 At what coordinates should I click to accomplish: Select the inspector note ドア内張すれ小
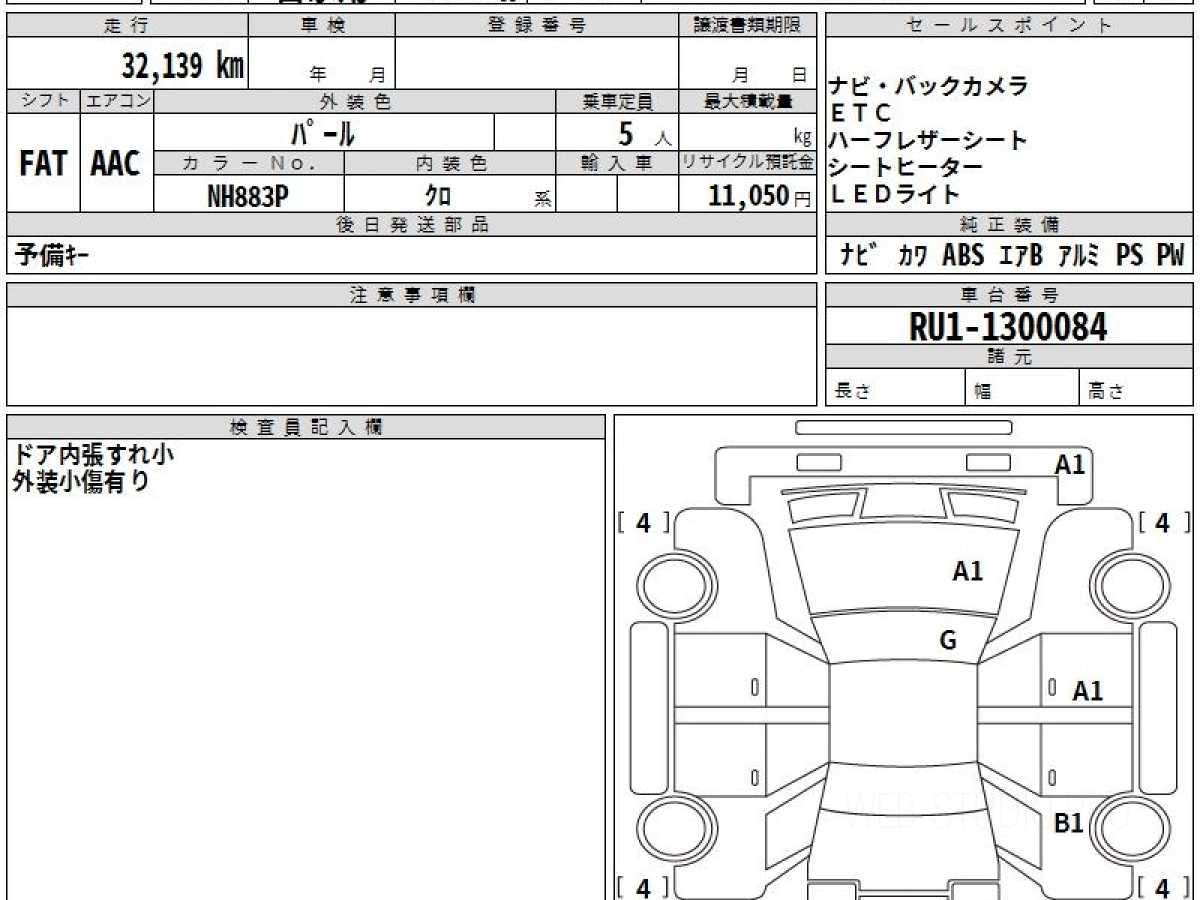[x=92, y=454]
